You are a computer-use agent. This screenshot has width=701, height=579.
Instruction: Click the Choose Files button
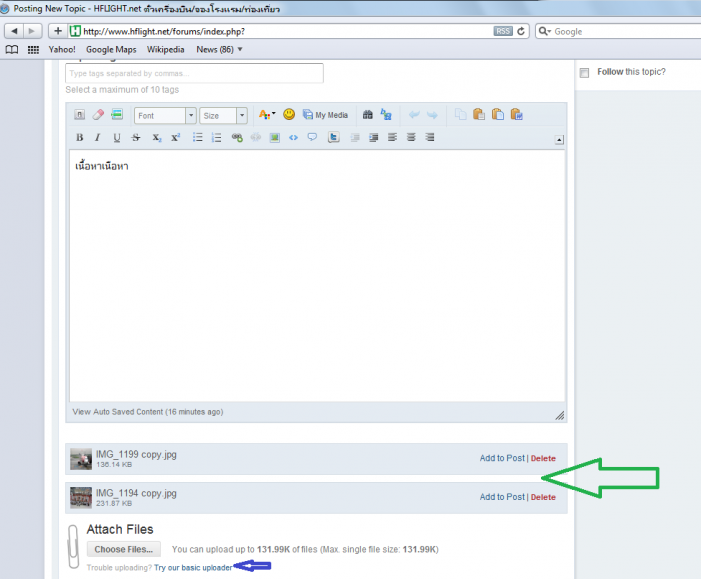[x=124, y=549]
